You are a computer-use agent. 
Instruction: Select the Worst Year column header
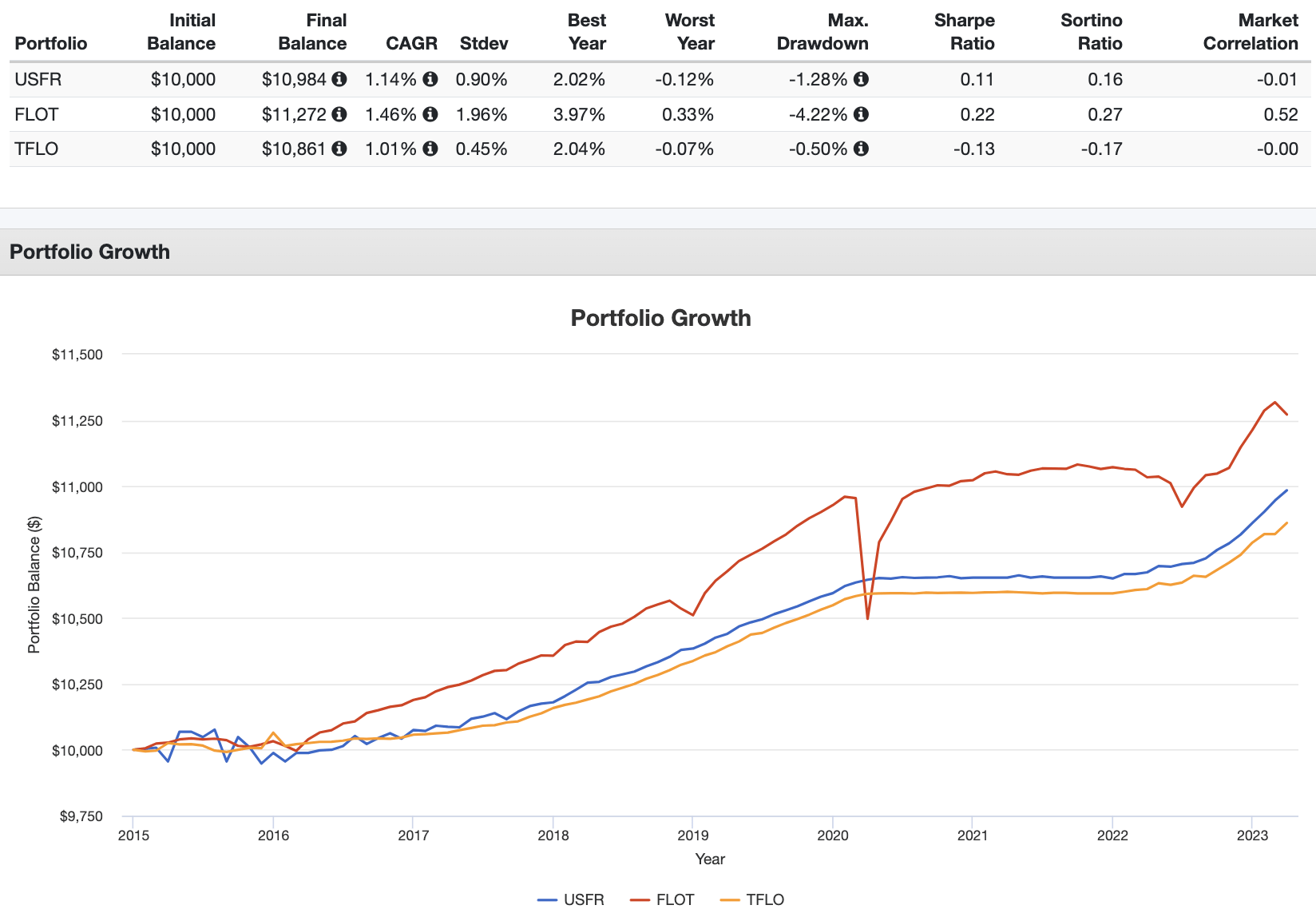pyautogui.click(x=690, y=32)
